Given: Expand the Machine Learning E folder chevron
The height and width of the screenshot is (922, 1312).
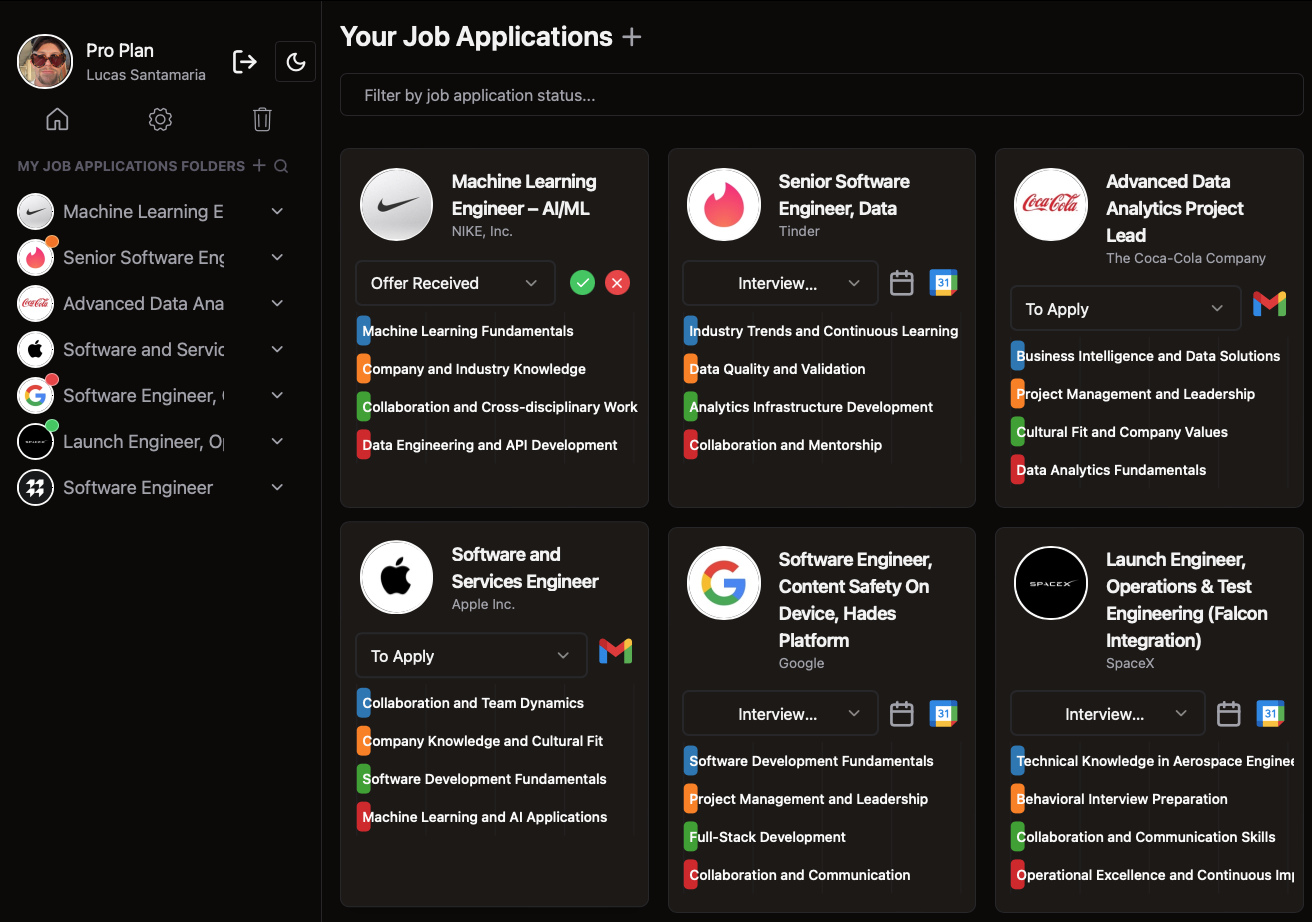Looking at the screenshot, I should 277,211.
